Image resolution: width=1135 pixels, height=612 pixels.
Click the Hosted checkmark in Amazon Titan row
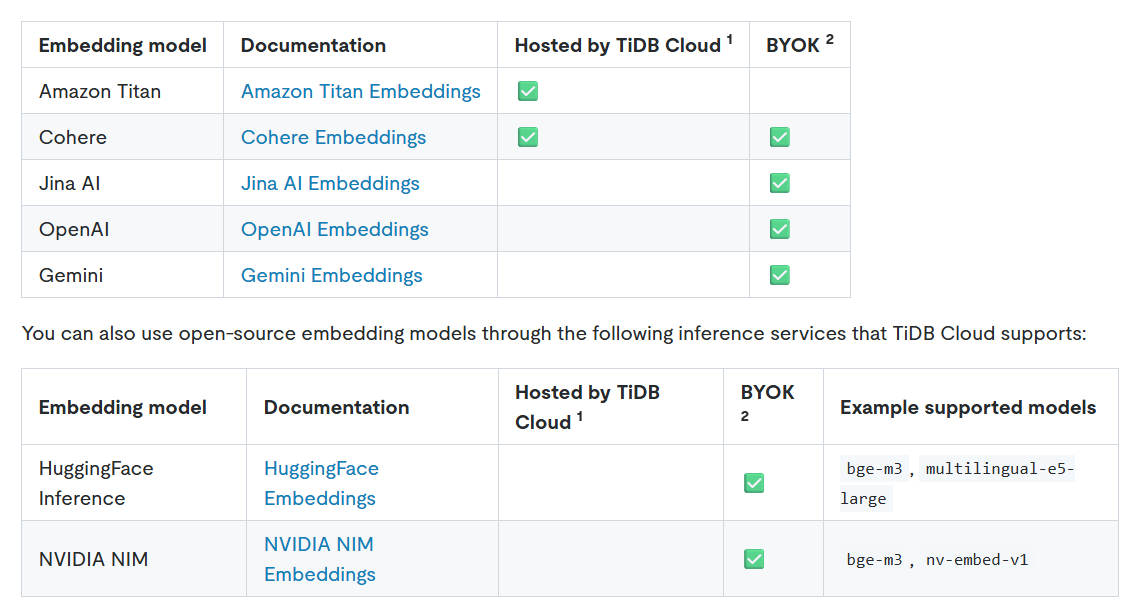(x=528, y=91)
